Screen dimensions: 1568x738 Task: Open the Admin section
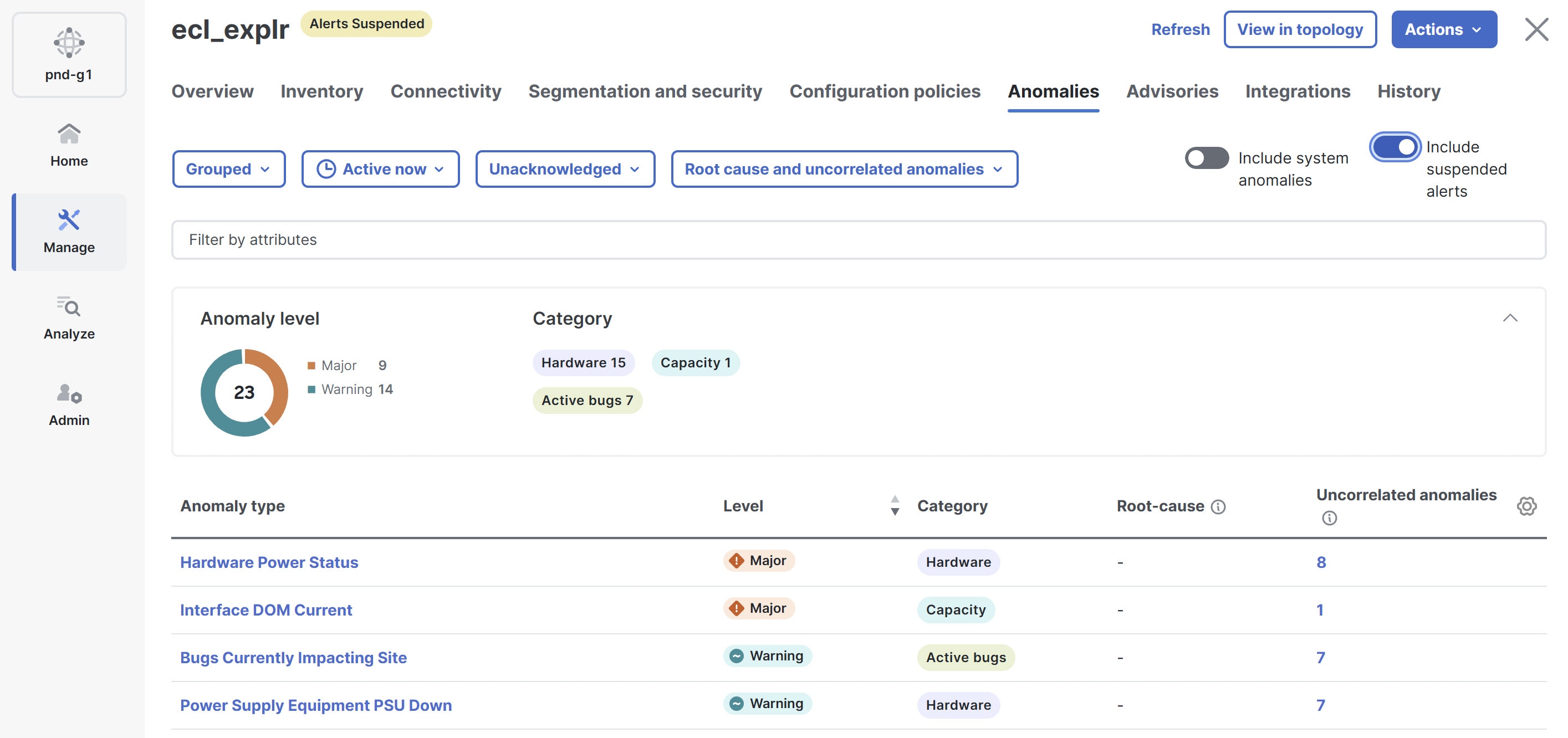point(69,404)
